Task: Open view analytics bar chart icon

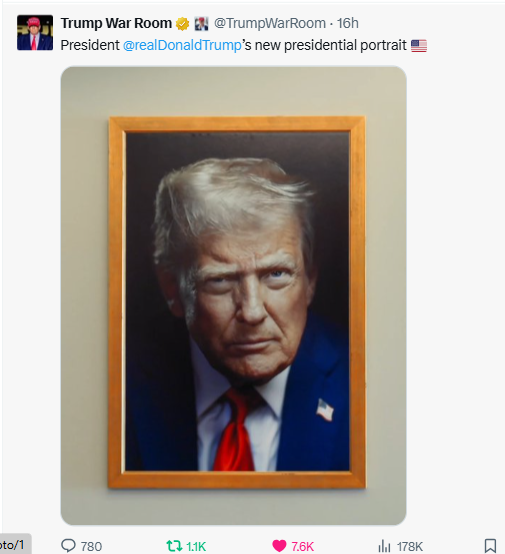Action: pyautogui.click(x=384, y=546)
